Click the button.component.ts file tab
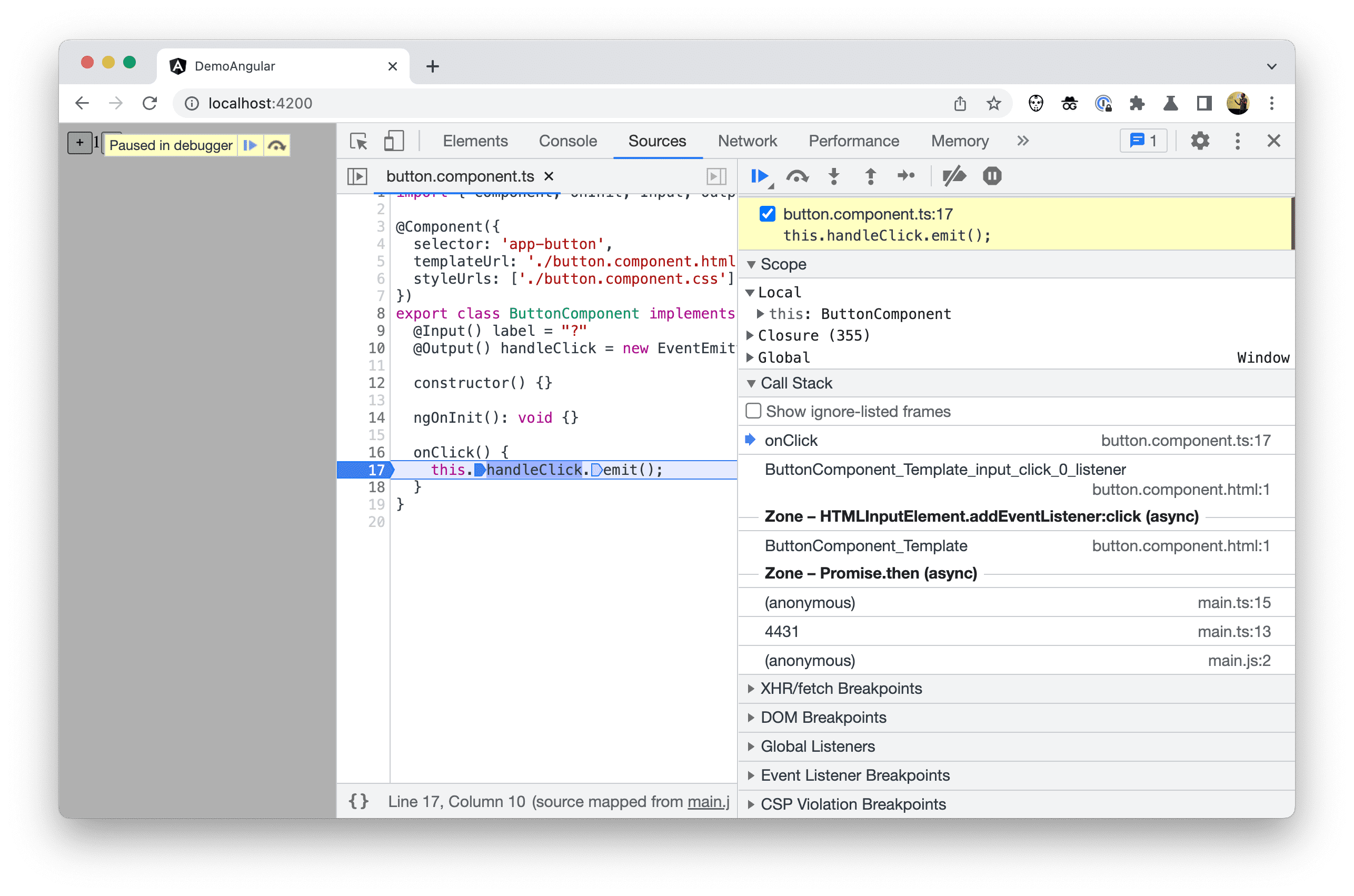 coord(460,175)
